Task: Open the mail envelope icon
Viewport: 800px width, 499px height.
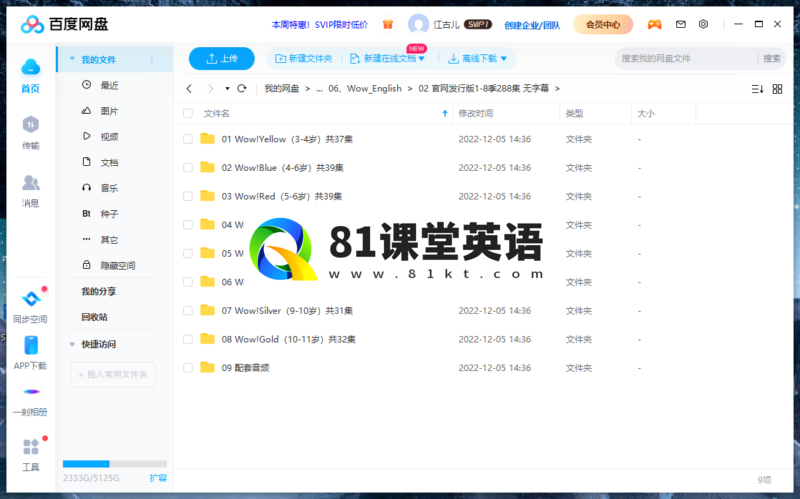Action: coord(681,24)
